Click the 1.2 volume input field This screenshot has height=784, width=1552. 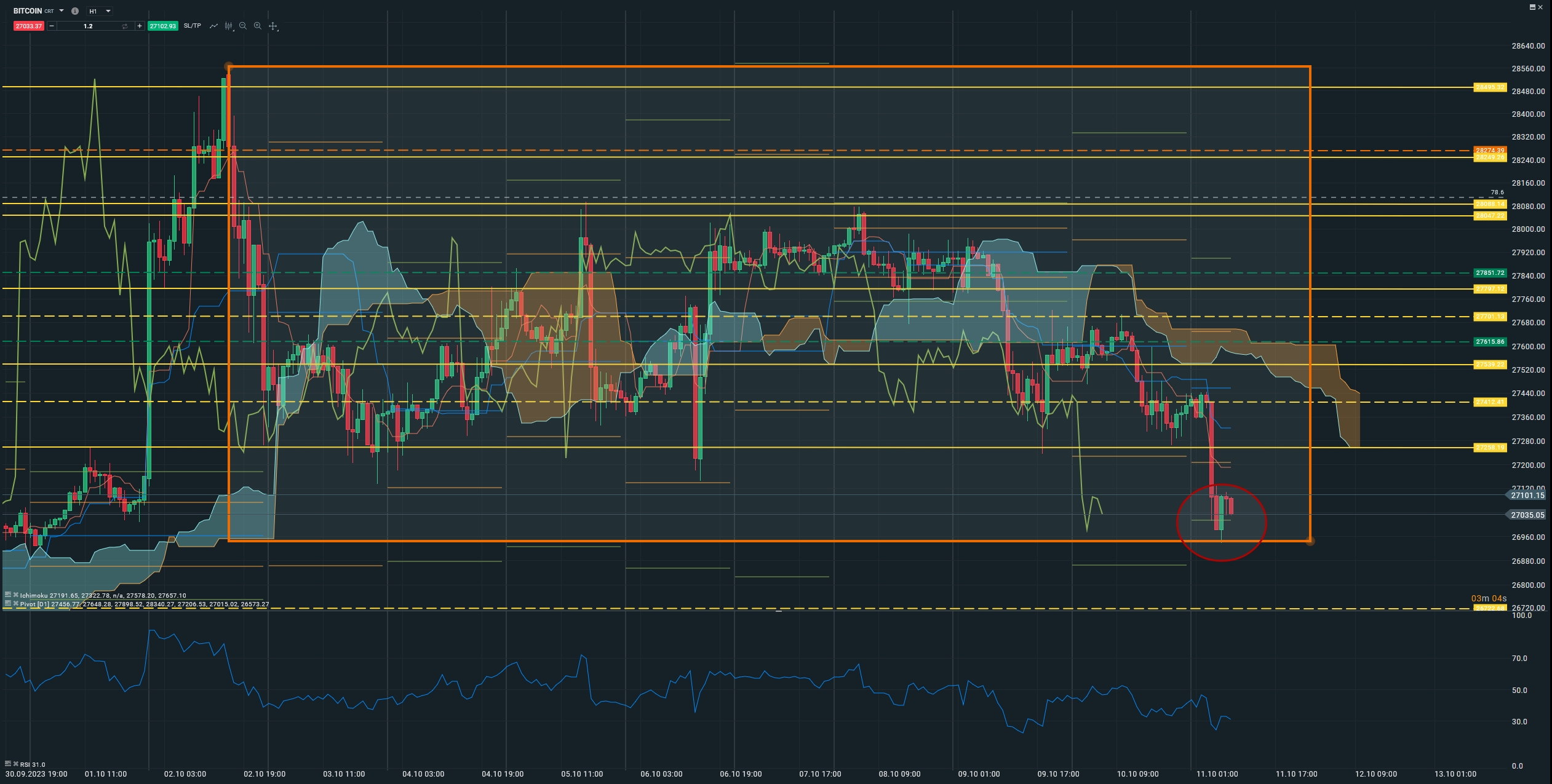(x=88, y=26)
